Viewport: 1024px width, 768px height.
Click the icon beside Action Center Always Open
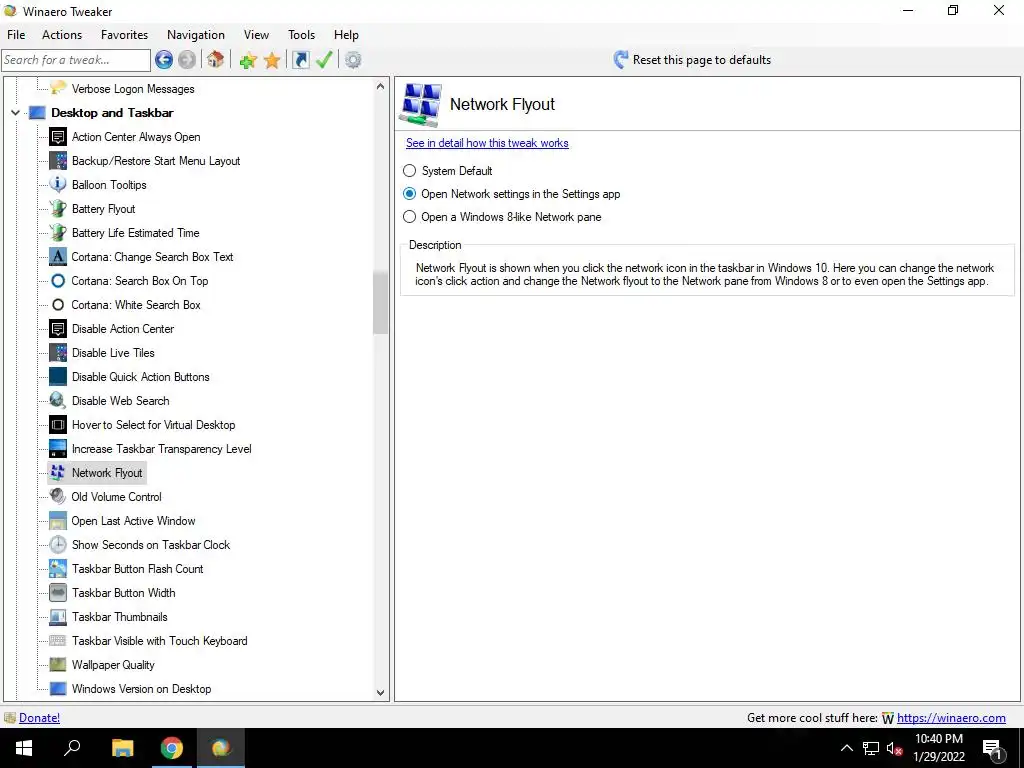tap(58, 137)
